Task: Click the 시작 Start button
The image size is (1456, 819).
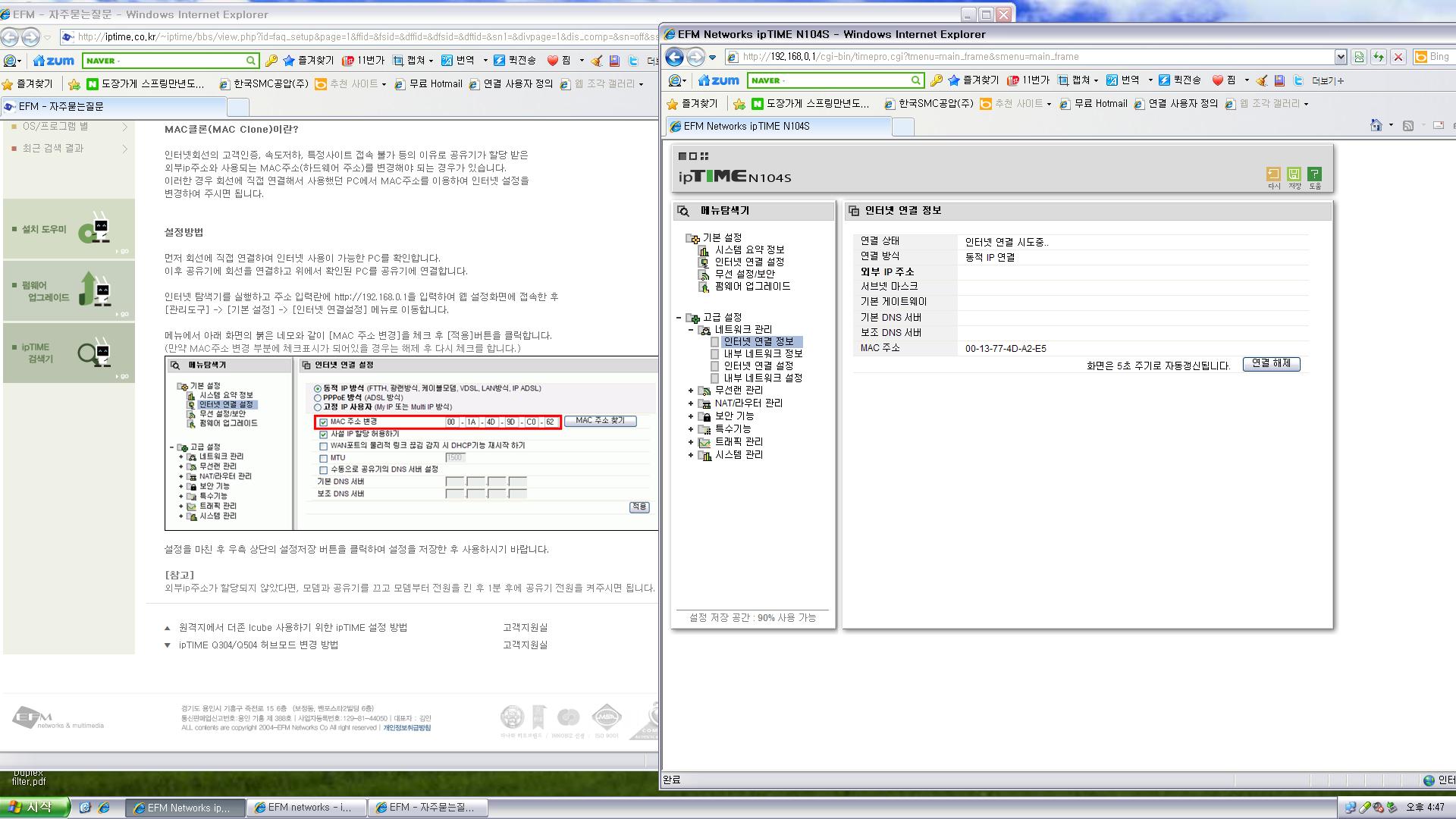Action: click(35, 808)
